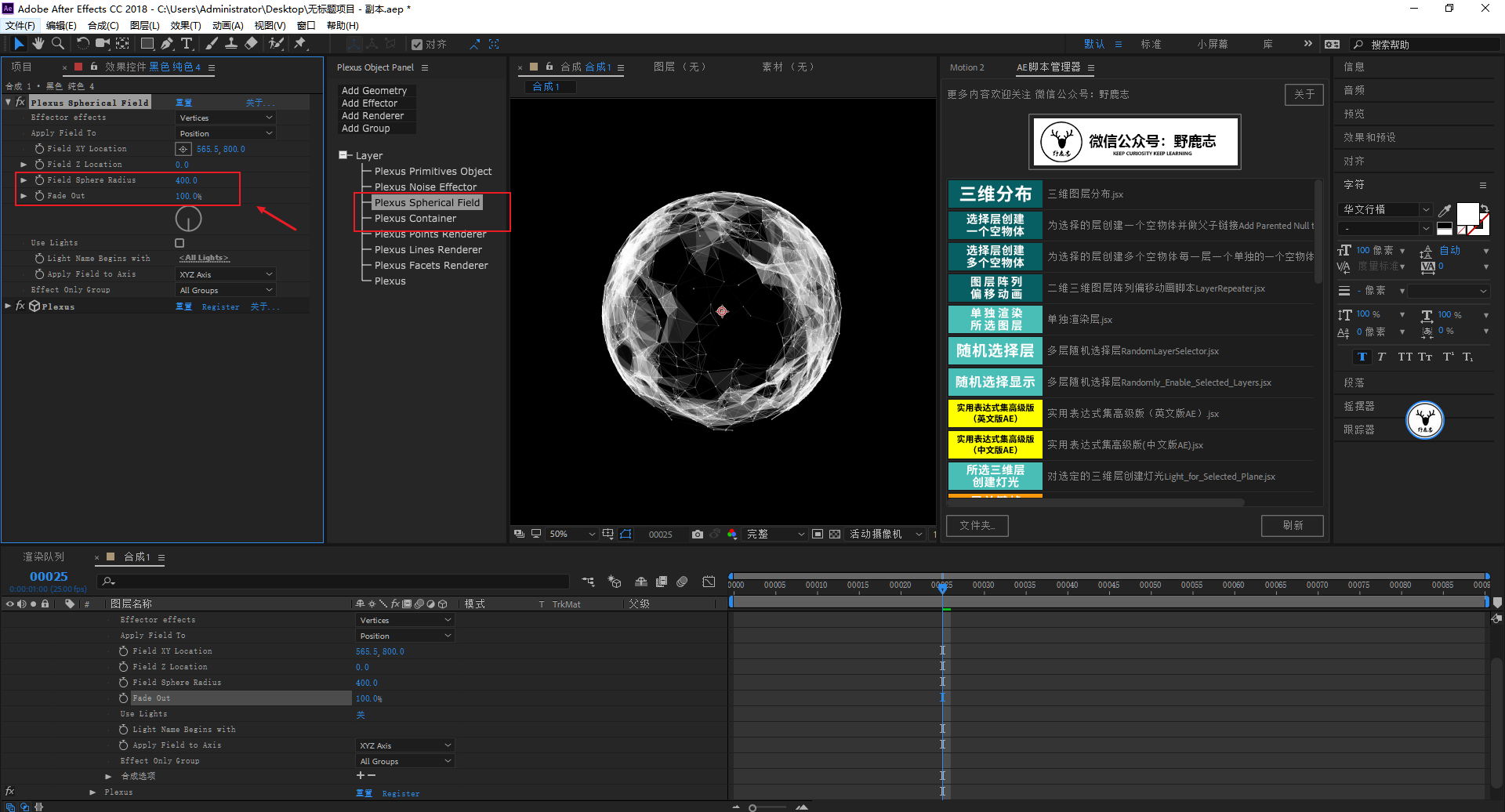Run the 三维分布 script button
This screenshot has width=1505, height=812.
pyautogui.click(x=995, y=194)
